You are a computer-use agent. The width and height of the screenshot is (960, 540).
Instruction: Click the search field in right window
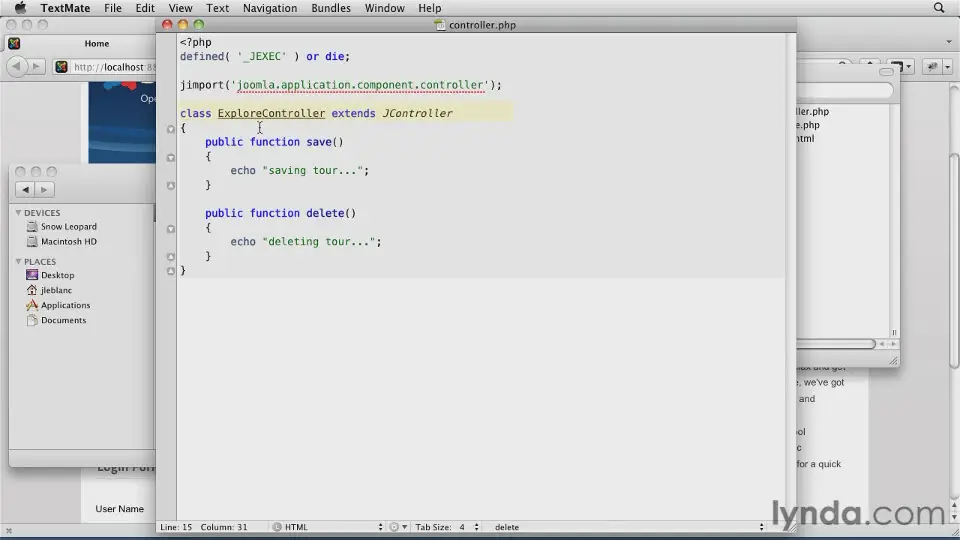pyautogui.click(x=845, y=91)
